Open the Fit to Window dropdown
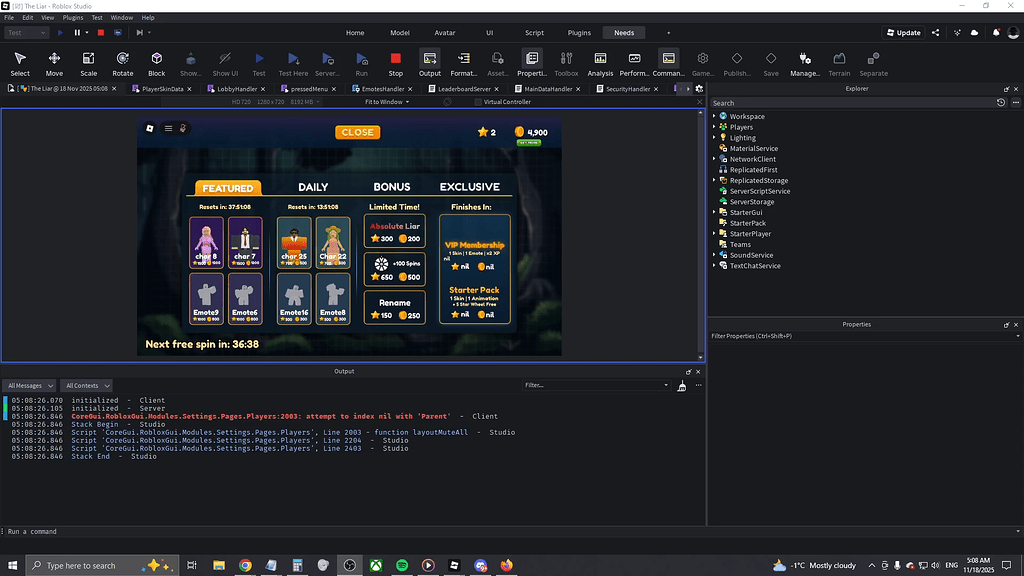The image size is (1024, 576). (385, 101)
